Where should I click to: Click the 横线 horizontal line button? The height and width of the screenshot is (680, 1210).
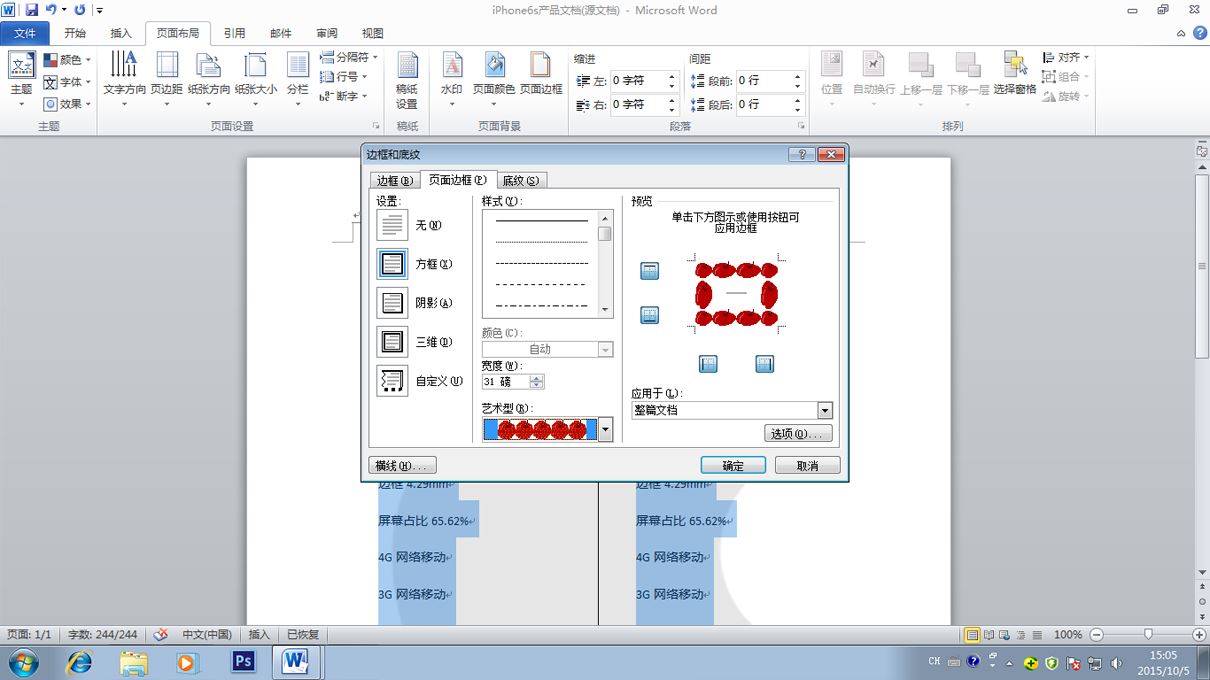(x=403, y=466)
